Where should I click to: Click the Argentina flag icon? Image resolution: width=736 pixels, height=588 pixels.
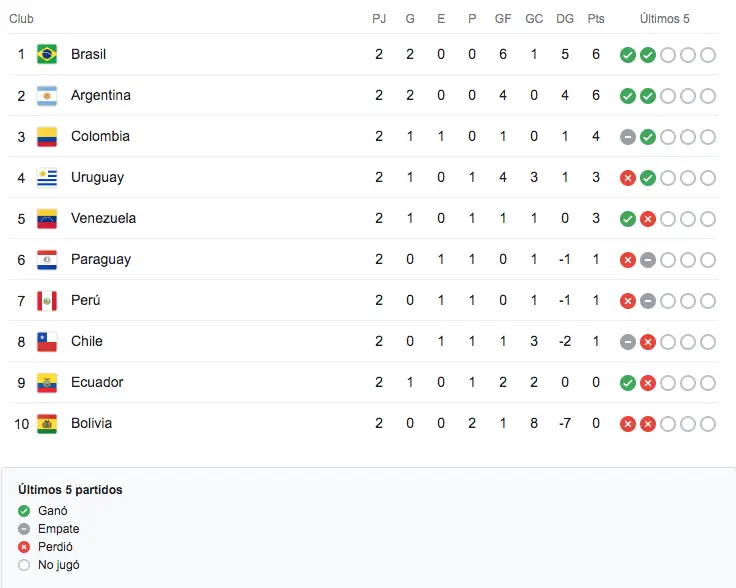coord(47,96)
